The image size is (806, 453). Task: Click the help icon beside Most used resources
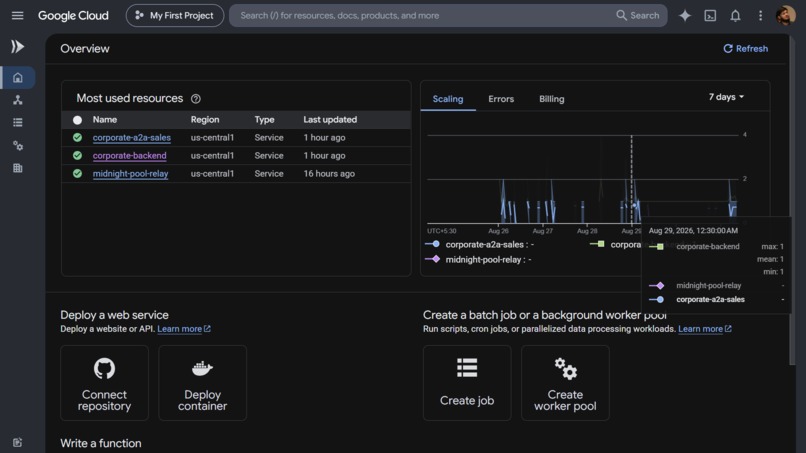[196, 99]
